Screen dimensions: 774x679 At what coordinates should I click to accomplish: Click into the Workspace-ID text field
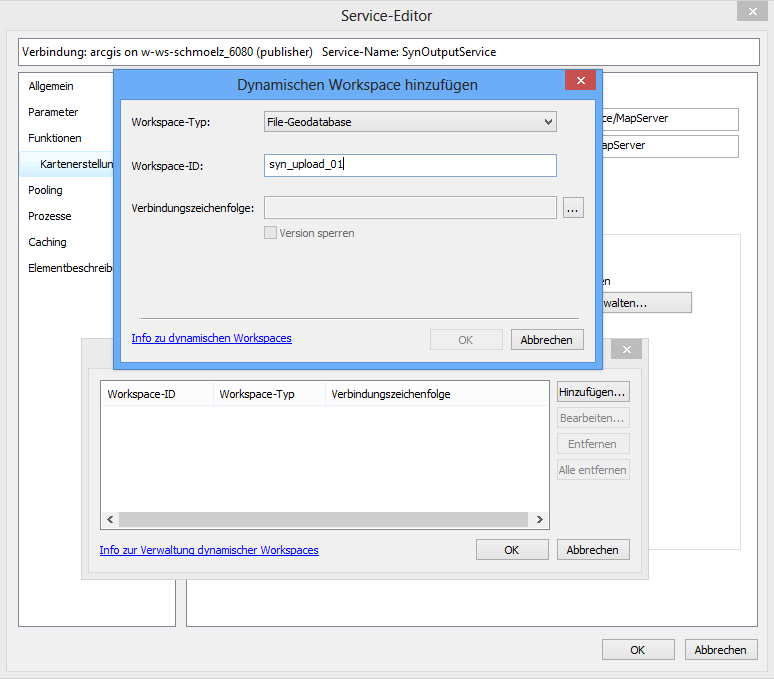tap(410, 165)
